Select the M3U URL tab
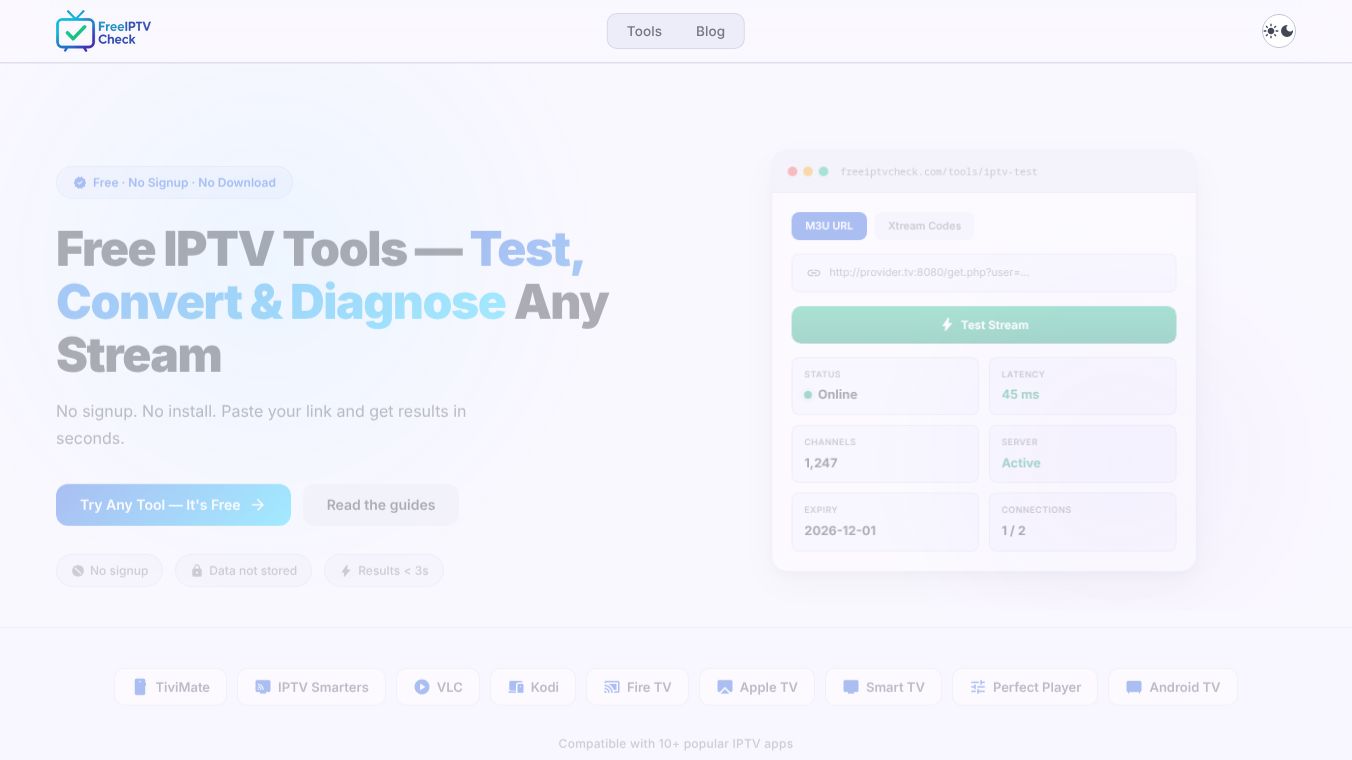 click(x=829, y=226)
